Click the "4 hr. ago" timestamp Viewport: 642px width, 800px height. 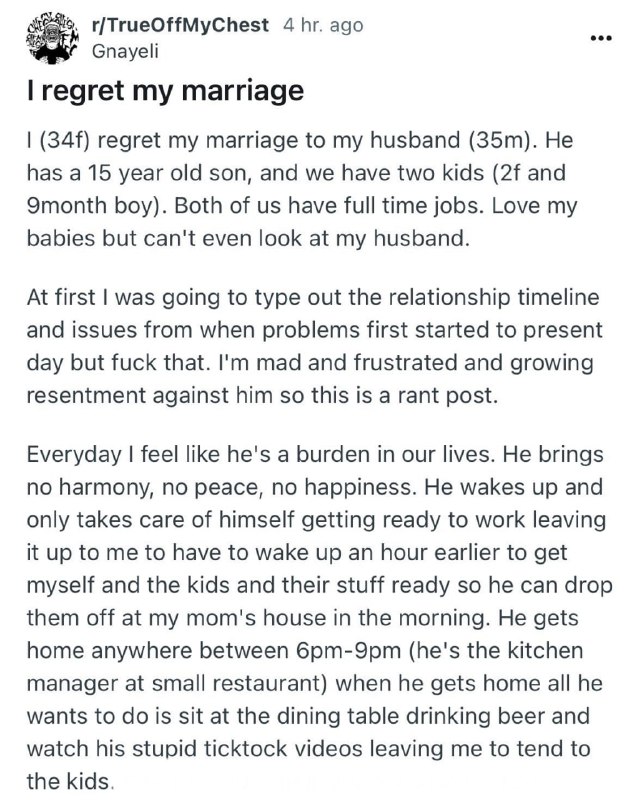pyautogui.click(x=323, y=25)
